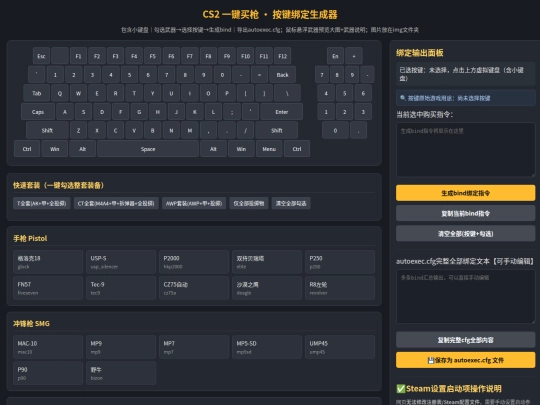Toggle the Tec-9 weapon card
540x405 pixels.
pyautogui.click(x=121, y=288)
